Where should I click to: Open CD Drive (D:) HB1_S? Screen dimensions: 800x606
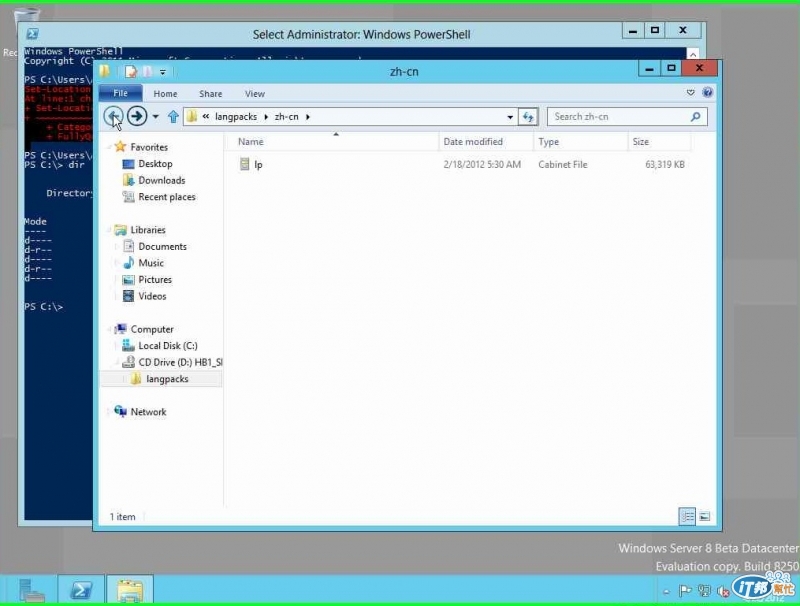coord(180,362)
